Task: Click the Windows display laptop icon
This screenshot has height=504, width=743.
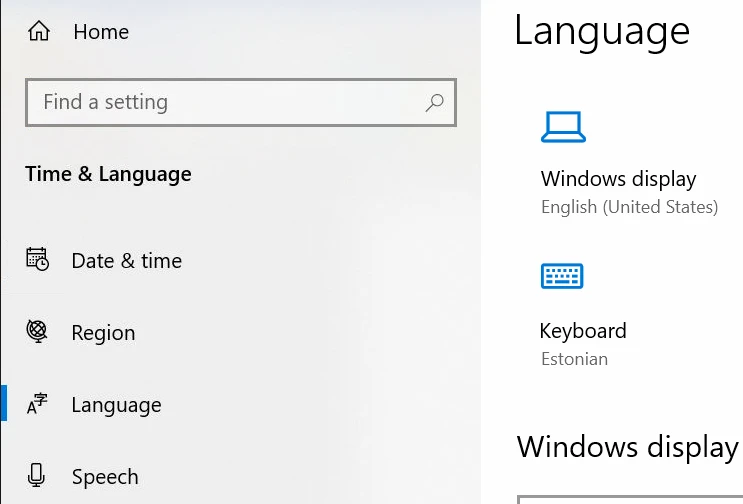Action: click(x=563, y=127)
